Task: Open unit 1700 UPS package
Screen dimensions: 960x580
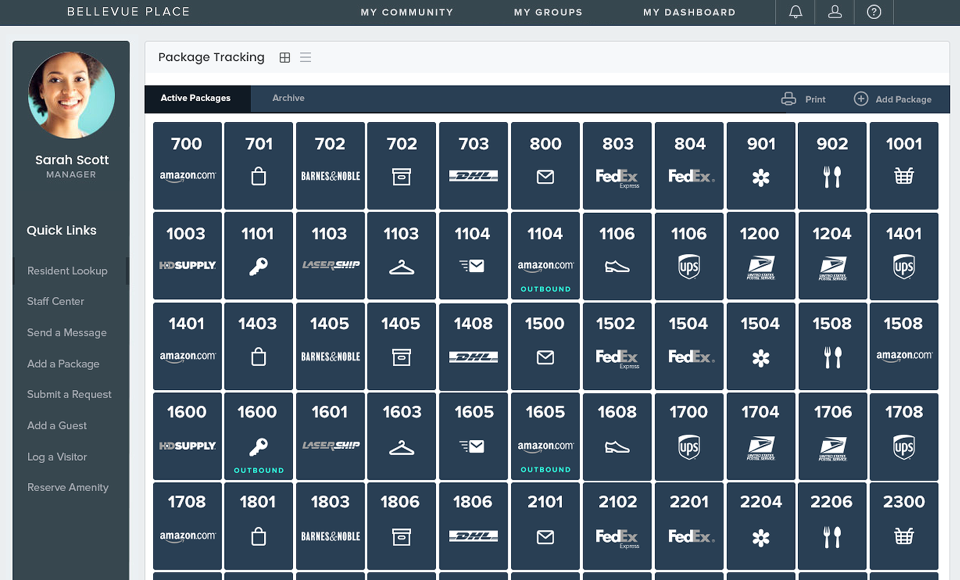Action: 689,435
